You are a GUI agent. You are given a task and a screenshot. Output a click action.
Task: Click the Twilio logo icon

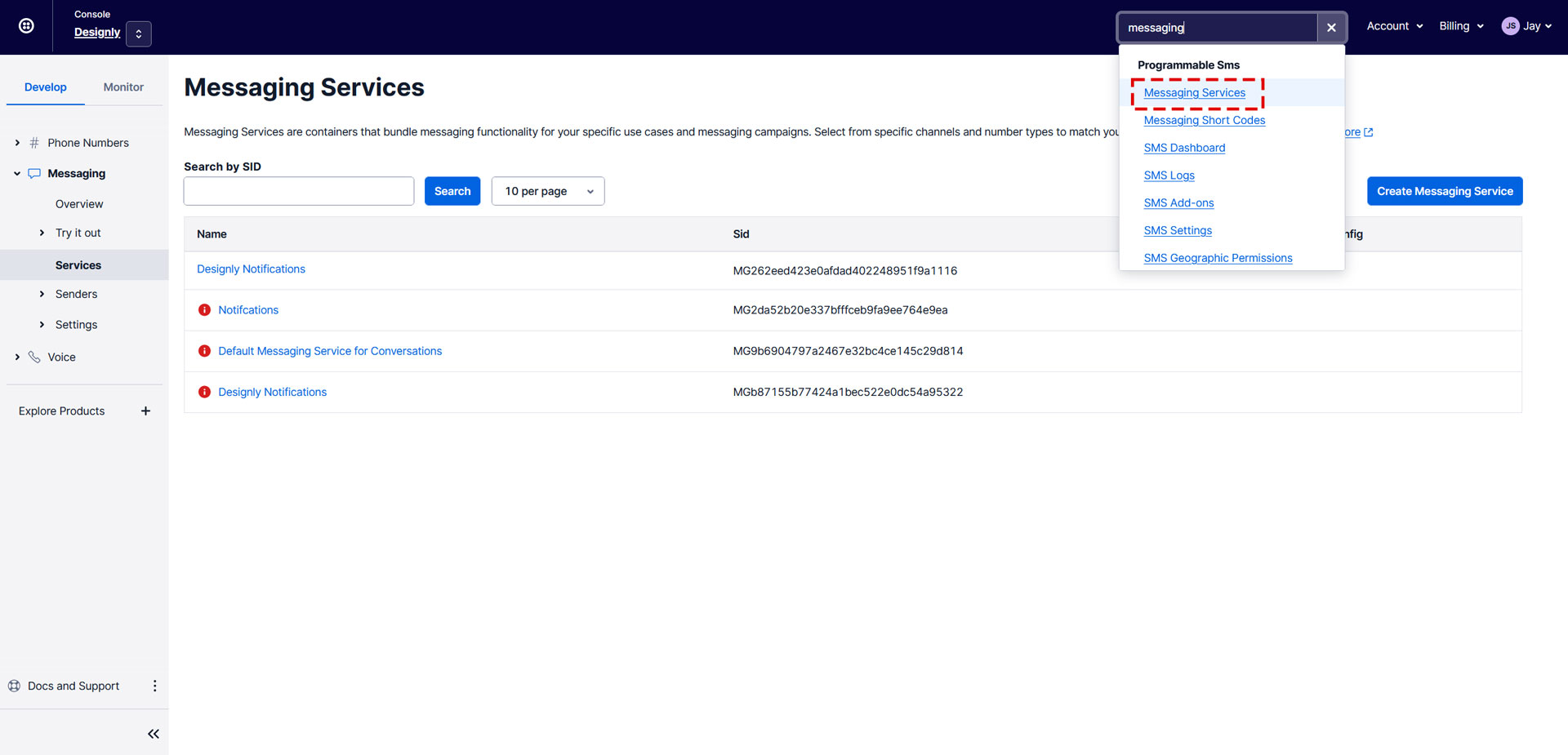[x=25, y=25]
